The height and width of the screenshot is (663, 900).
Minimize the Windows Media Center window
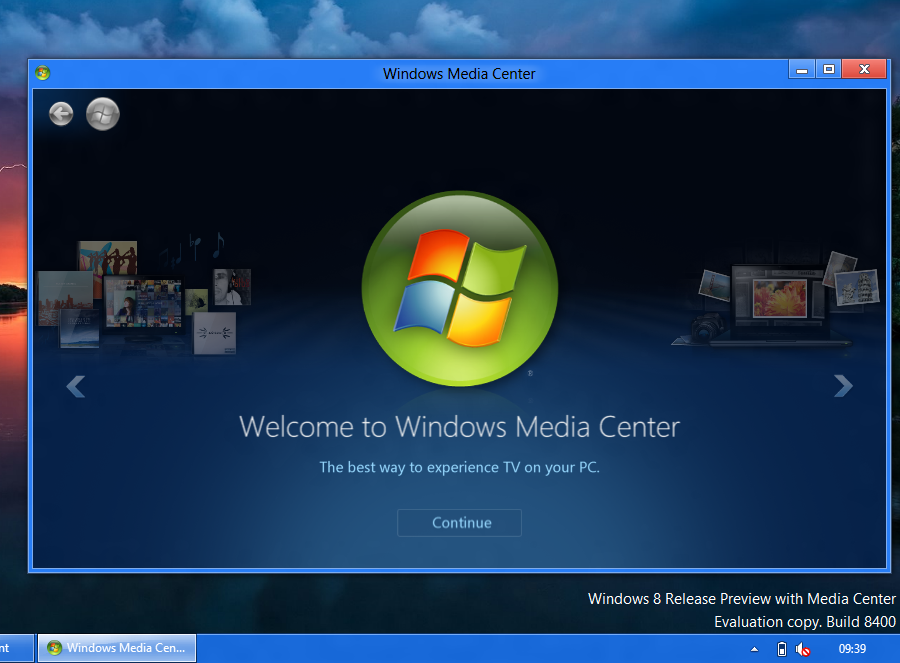point(801,70)
